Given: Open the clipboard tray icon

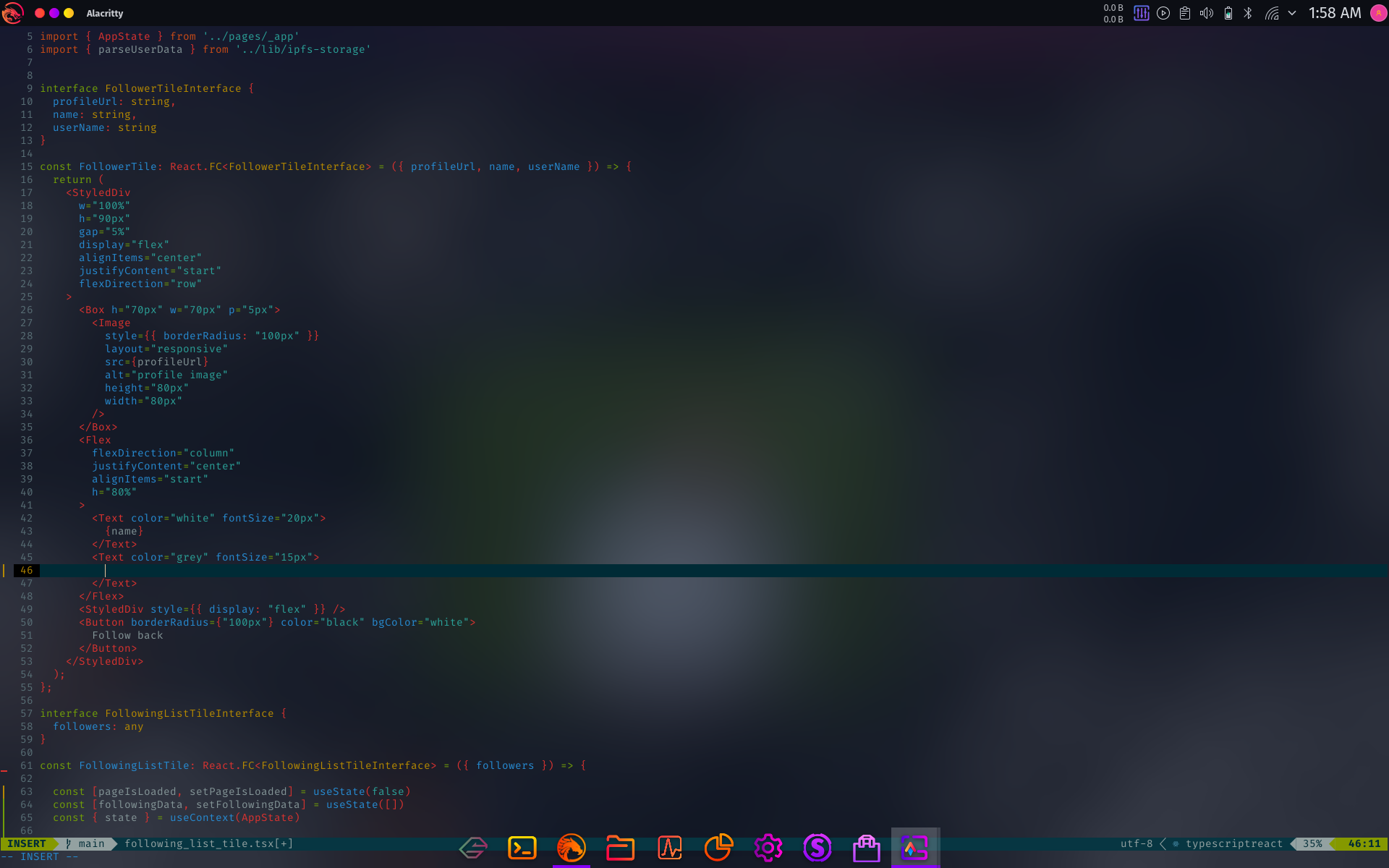Looking at the screenshot, I should tap(1185, 13).
